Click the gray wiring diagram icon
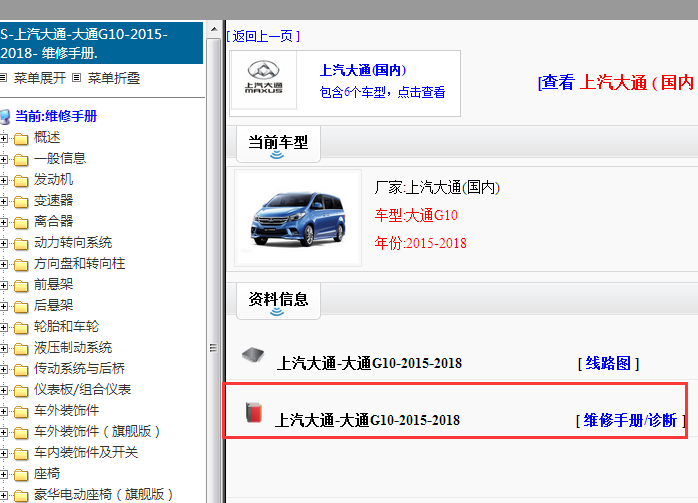 click(x=253, y=355)
